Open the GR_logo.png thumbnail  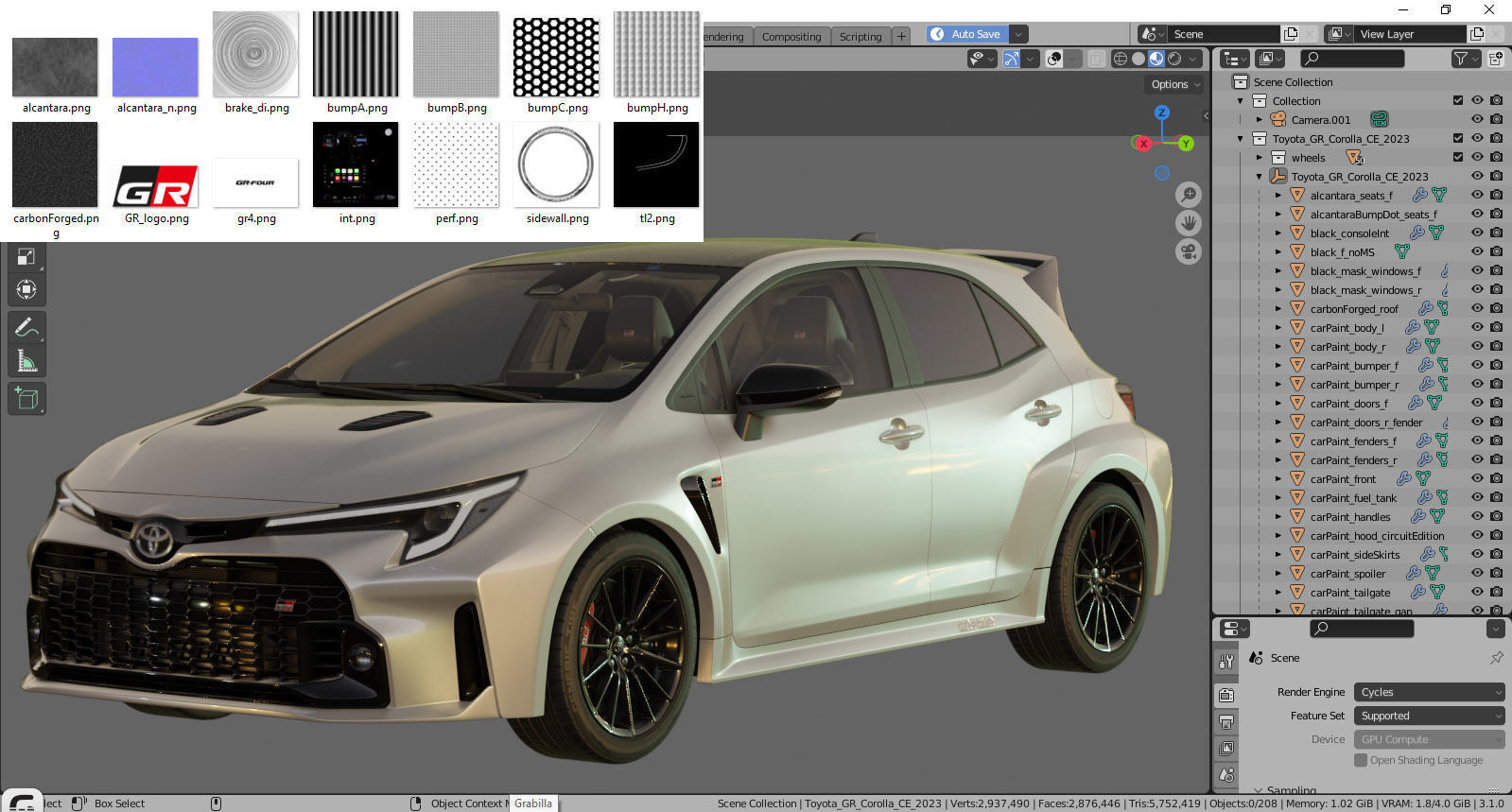click(x=157, y=187)
